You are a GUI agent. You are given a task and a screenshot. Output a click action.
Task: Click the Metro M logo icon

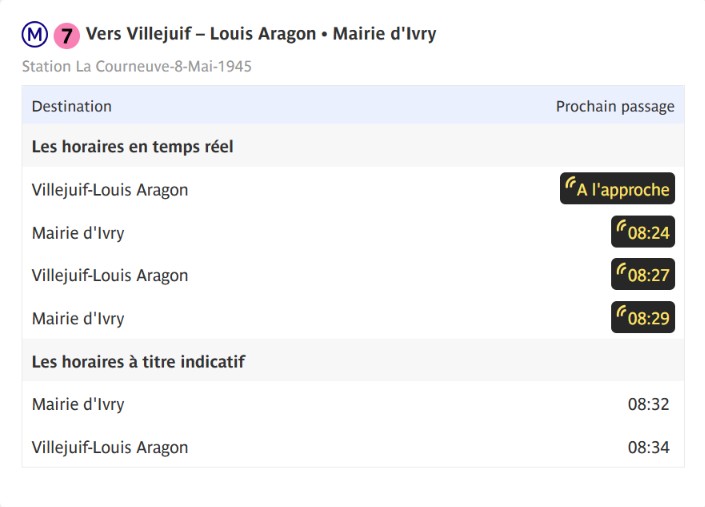point(35,34)
